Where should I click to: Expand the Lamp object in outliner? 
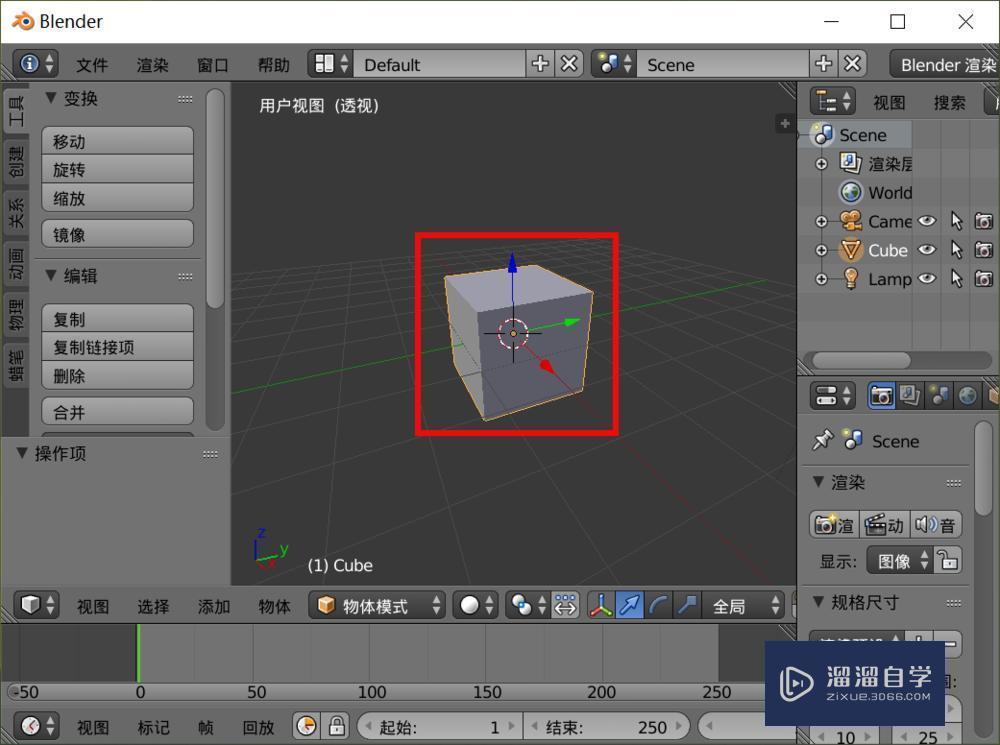[x=821, y=279]
